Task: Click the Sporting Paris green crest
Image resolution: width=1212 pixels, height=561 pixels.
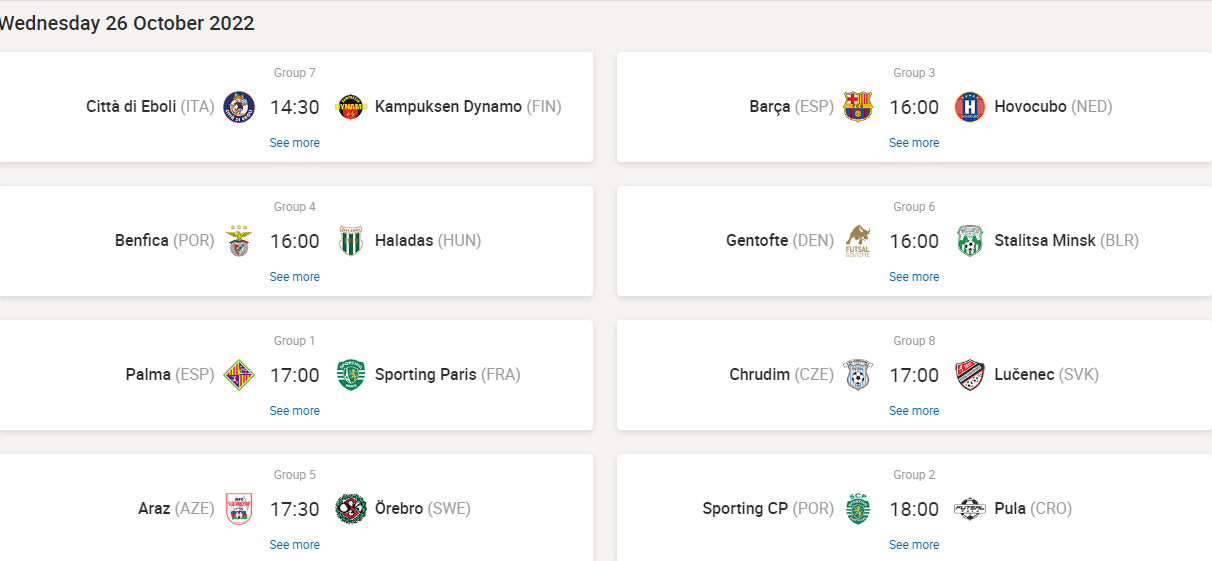Action: click(351, 375)
